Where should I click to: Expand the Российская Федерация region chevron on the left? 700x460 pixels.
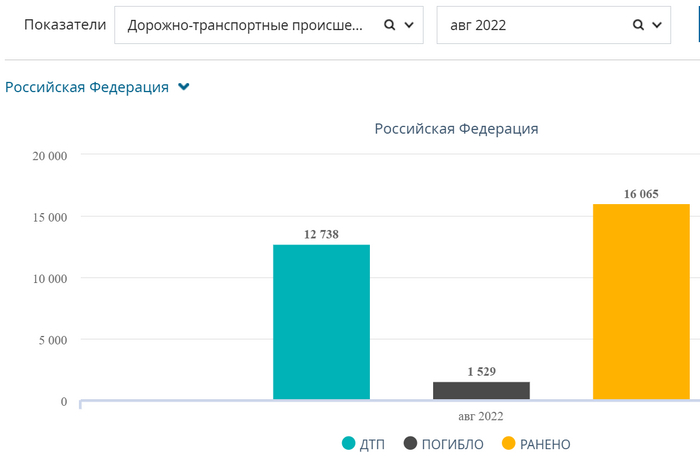pyautogui.click(x=183, y=87)
